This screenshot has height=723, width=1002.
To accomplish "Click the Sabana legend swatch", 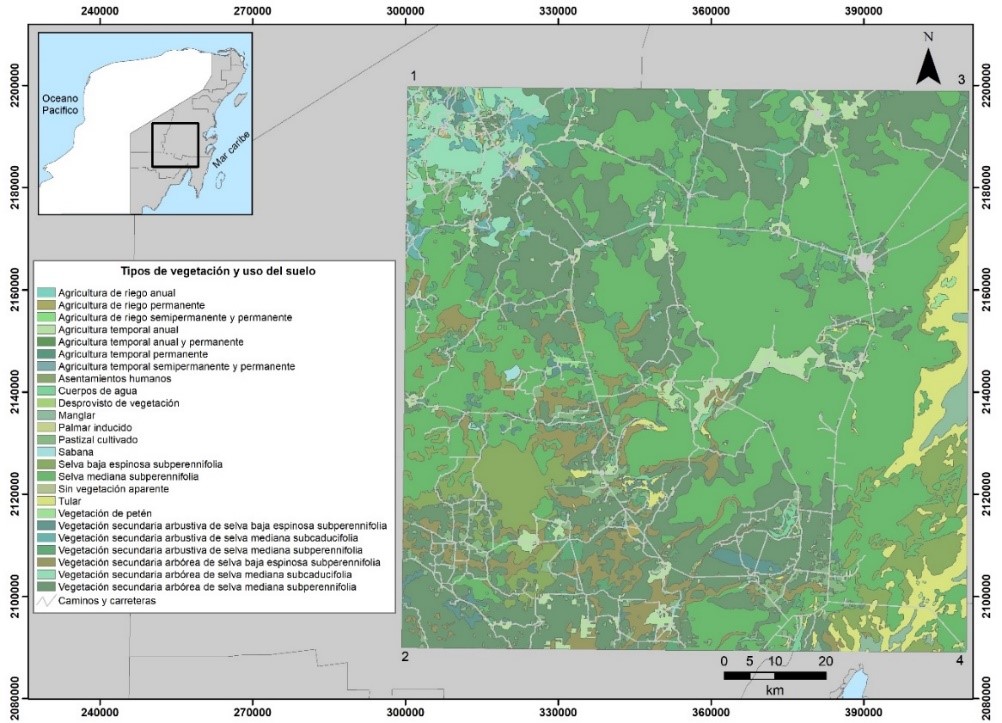I will pyautogui.click(x=47, y=452).
